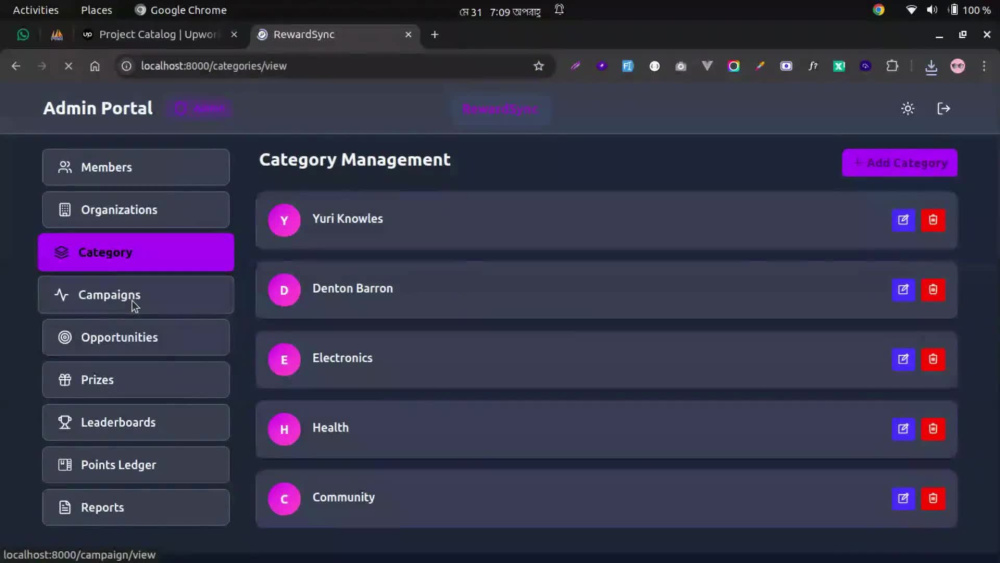Screen dimensions: 1000x563
Task: Click the browser home button
Action: click(x=94, y=66)
